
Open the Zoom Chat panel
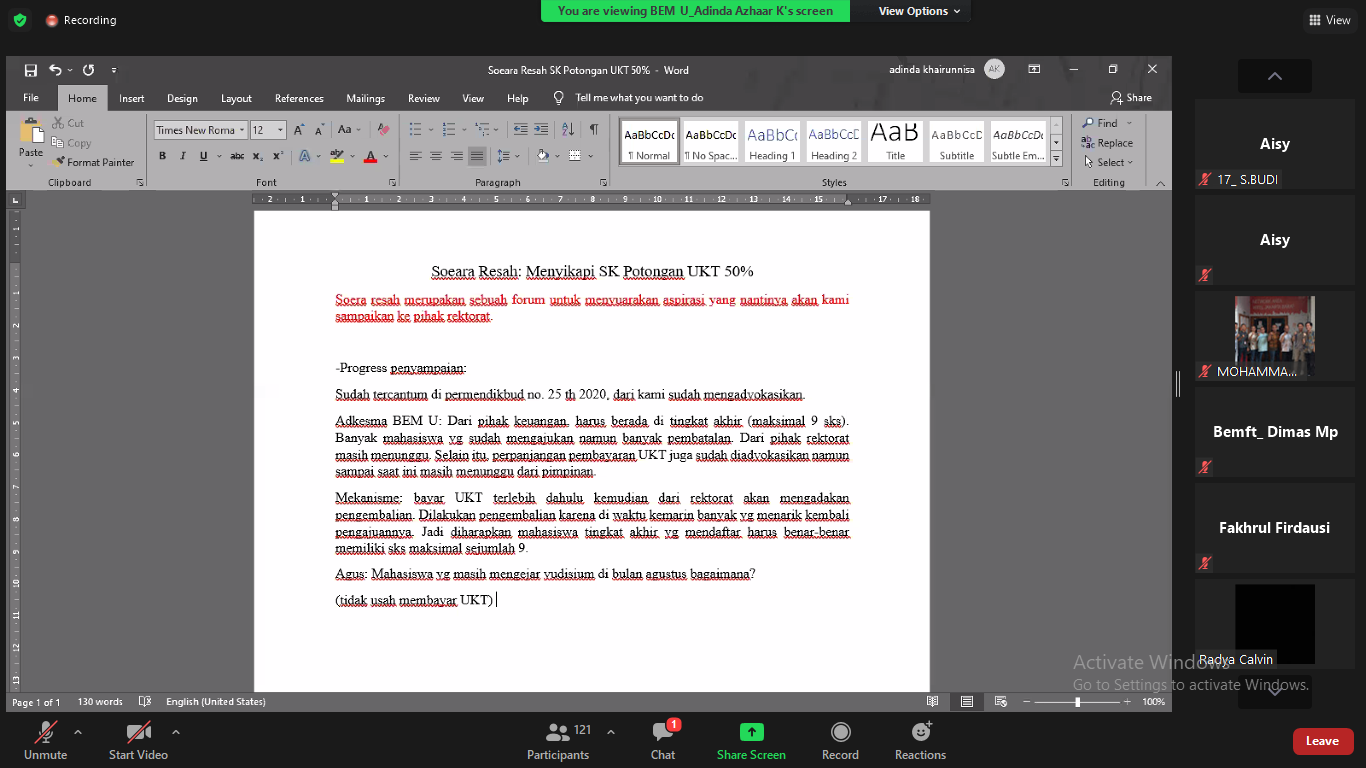pyautogui.click(x=663, y=741)
